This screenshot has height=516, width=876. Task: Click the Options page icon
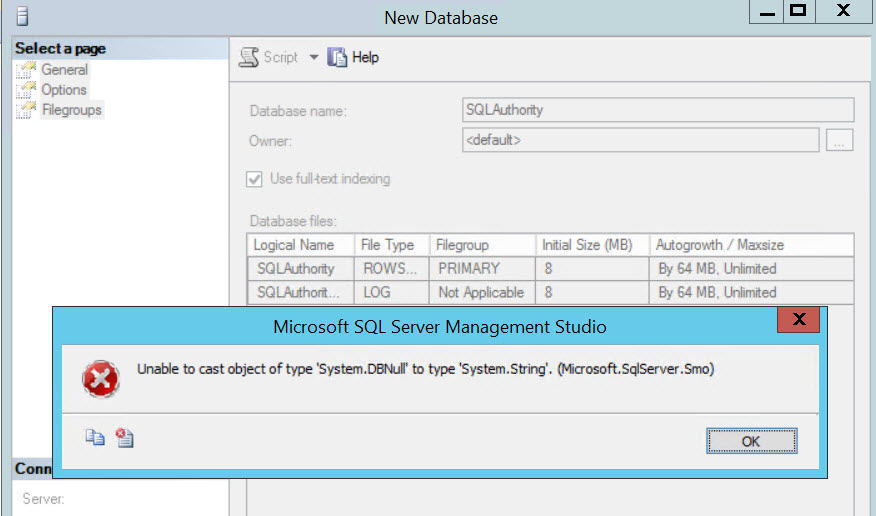click(26, 90)
